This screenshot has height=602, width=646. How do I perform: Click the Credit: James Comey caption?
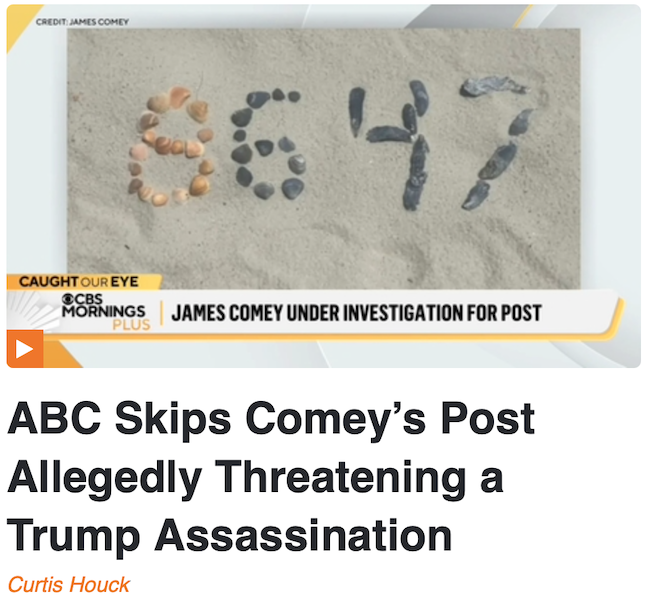82,22
